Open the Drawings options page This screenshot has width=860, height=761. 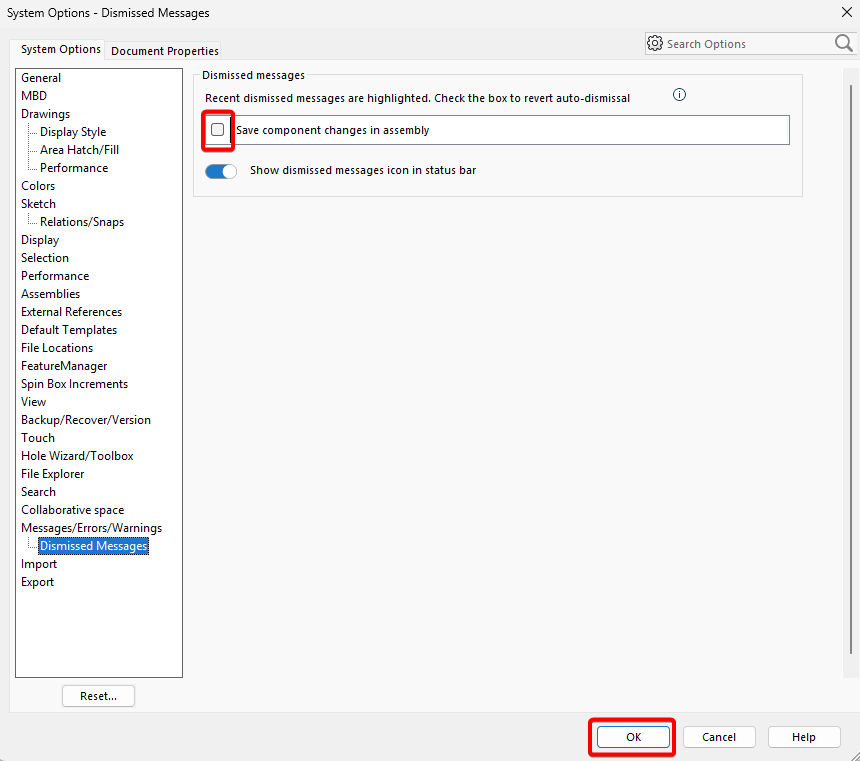click(46, 114)
